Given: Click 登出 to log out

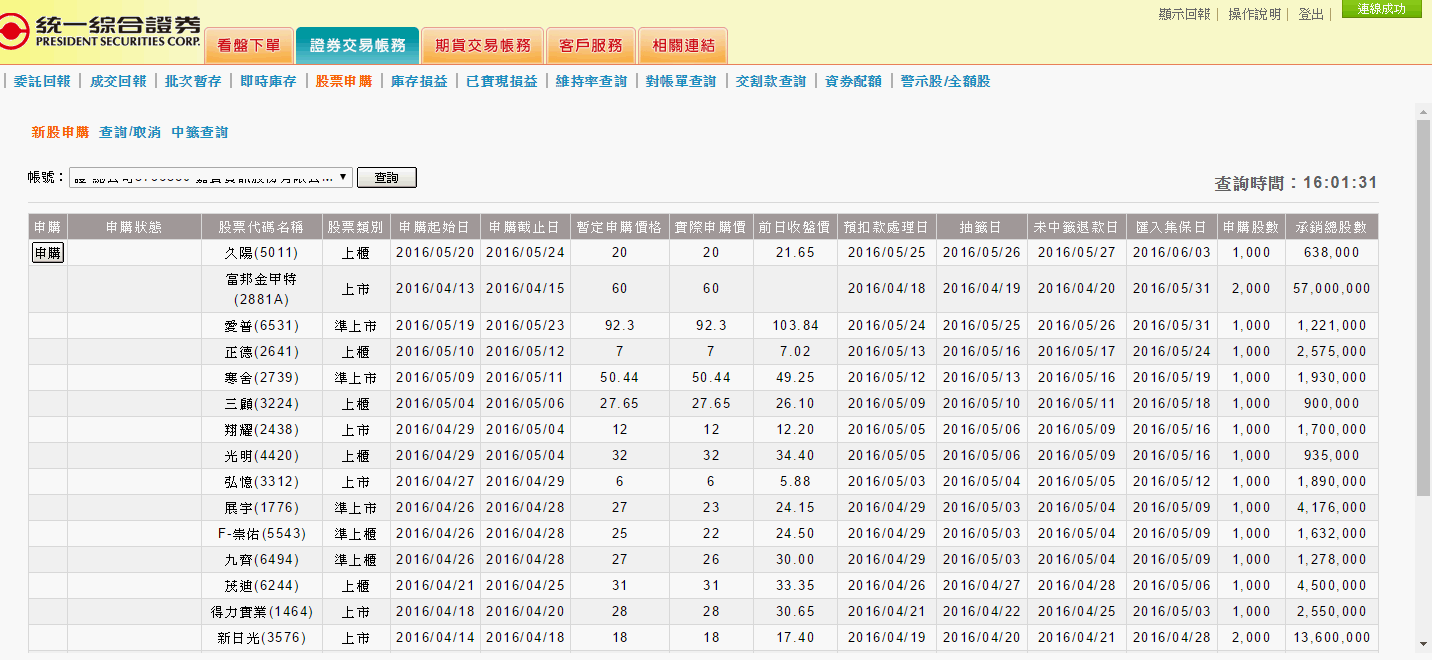Looking at the screenshot, I should click(1310, 14).
